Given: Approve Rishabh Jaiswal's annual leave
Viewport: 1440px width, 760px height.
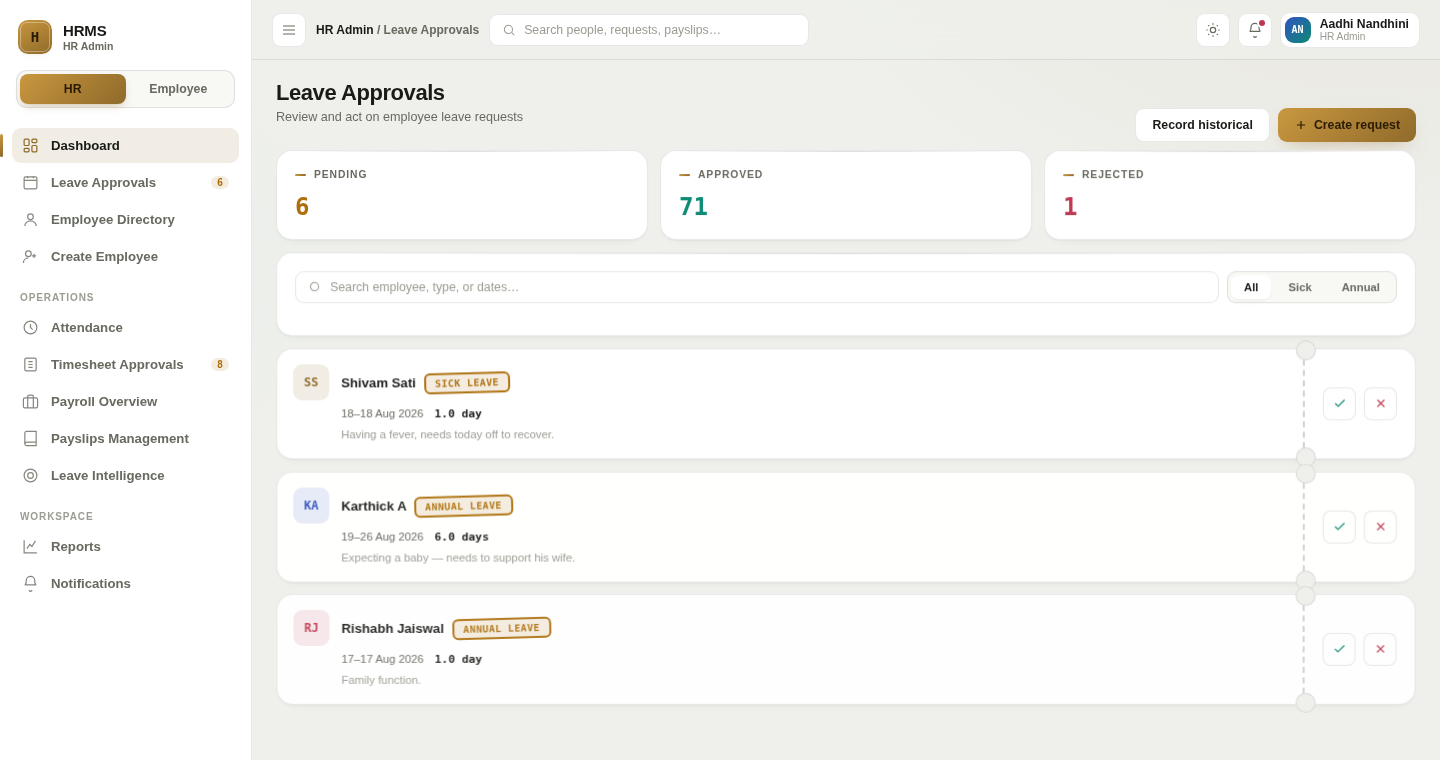Looking at the screenshot, I should pyautogui.click(x=1340, y=649).
